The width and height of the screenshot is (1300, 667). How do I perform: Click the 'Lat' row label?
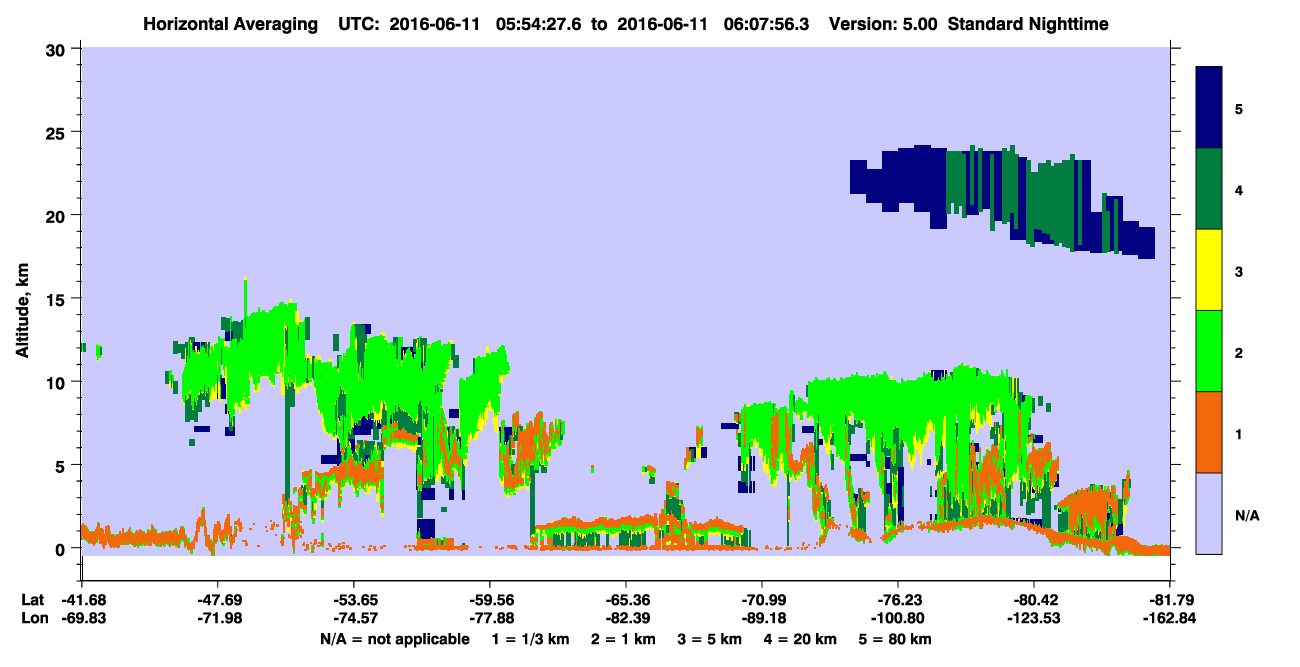[x=33, y=600]
